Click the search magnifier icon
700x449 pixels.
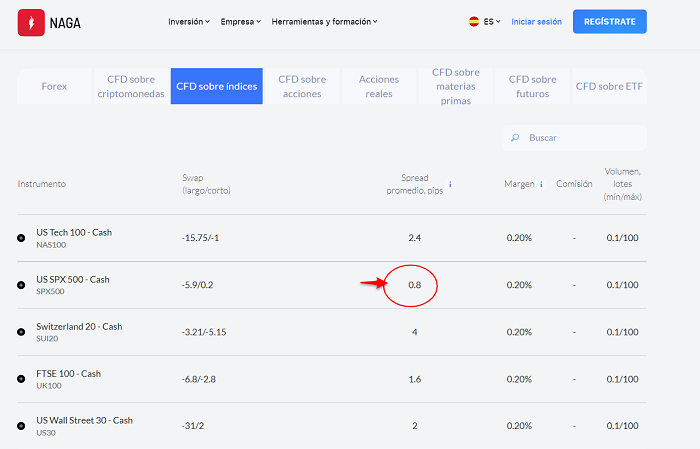pyautogui.click(x=515, y=137)
